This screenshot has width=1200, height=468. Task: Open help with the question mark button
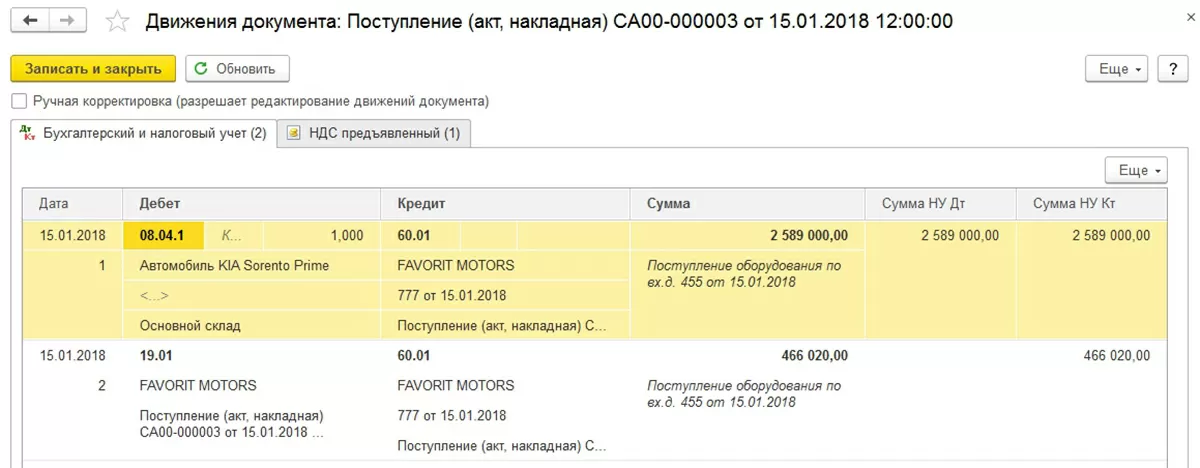tap(1172, 68)
